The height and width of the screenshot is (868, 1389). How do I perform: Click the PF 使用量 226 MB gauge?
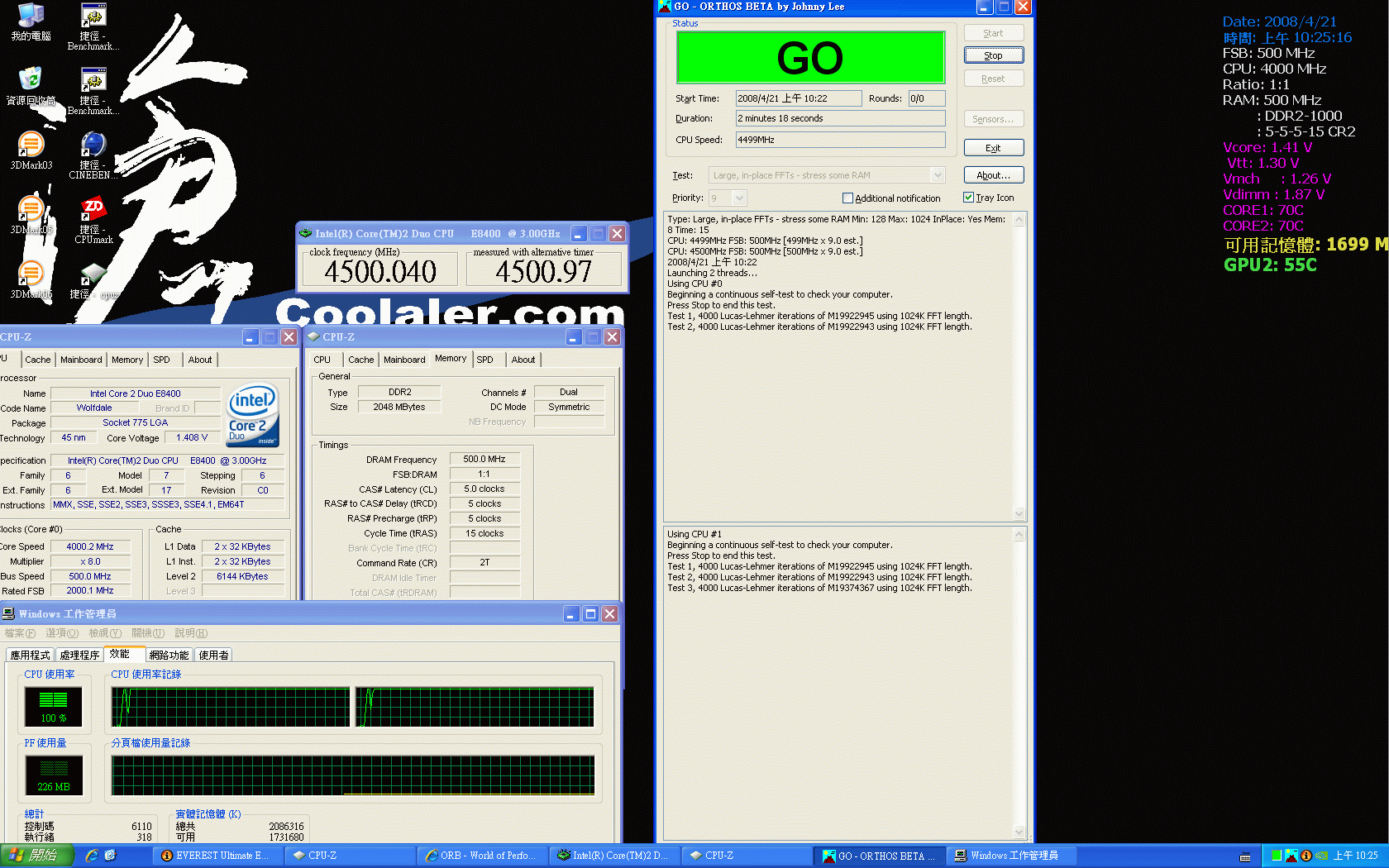point(54,775)
